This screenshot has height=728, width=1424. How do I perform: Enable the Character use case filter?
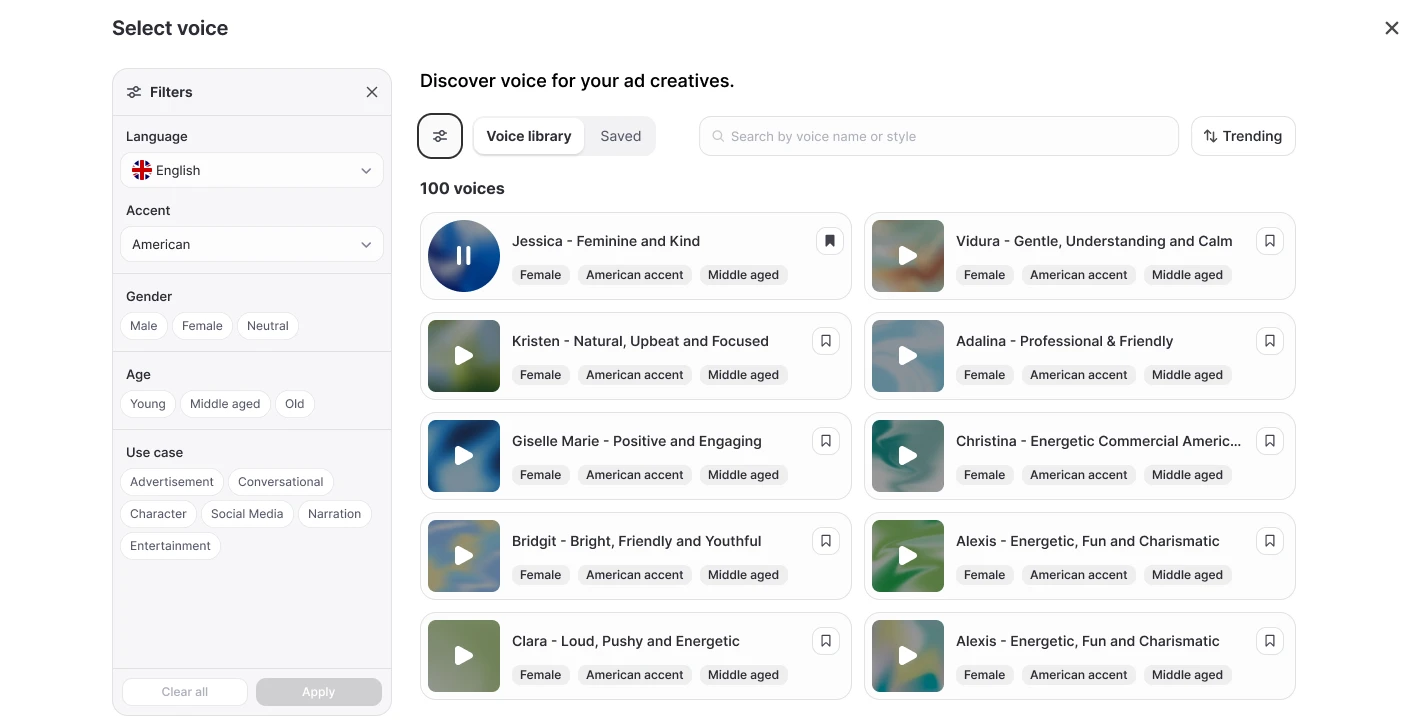[158, 514]
